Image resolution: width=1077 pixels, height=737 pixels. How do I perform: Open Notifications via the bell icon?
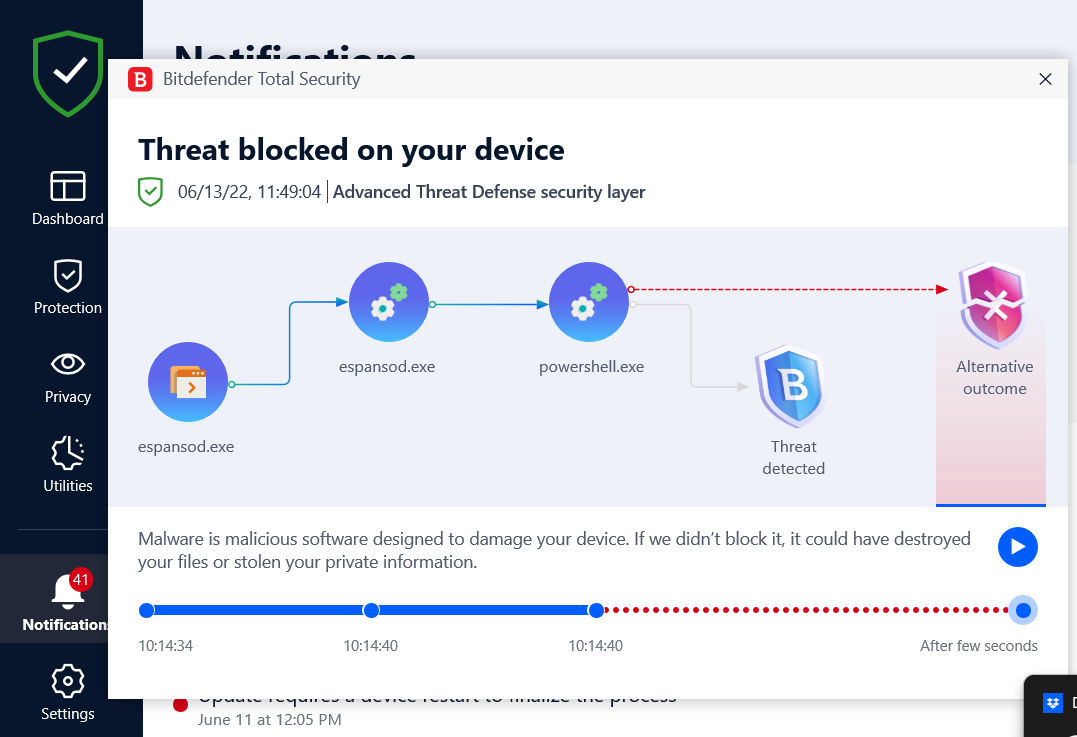[x=65, y=591]
